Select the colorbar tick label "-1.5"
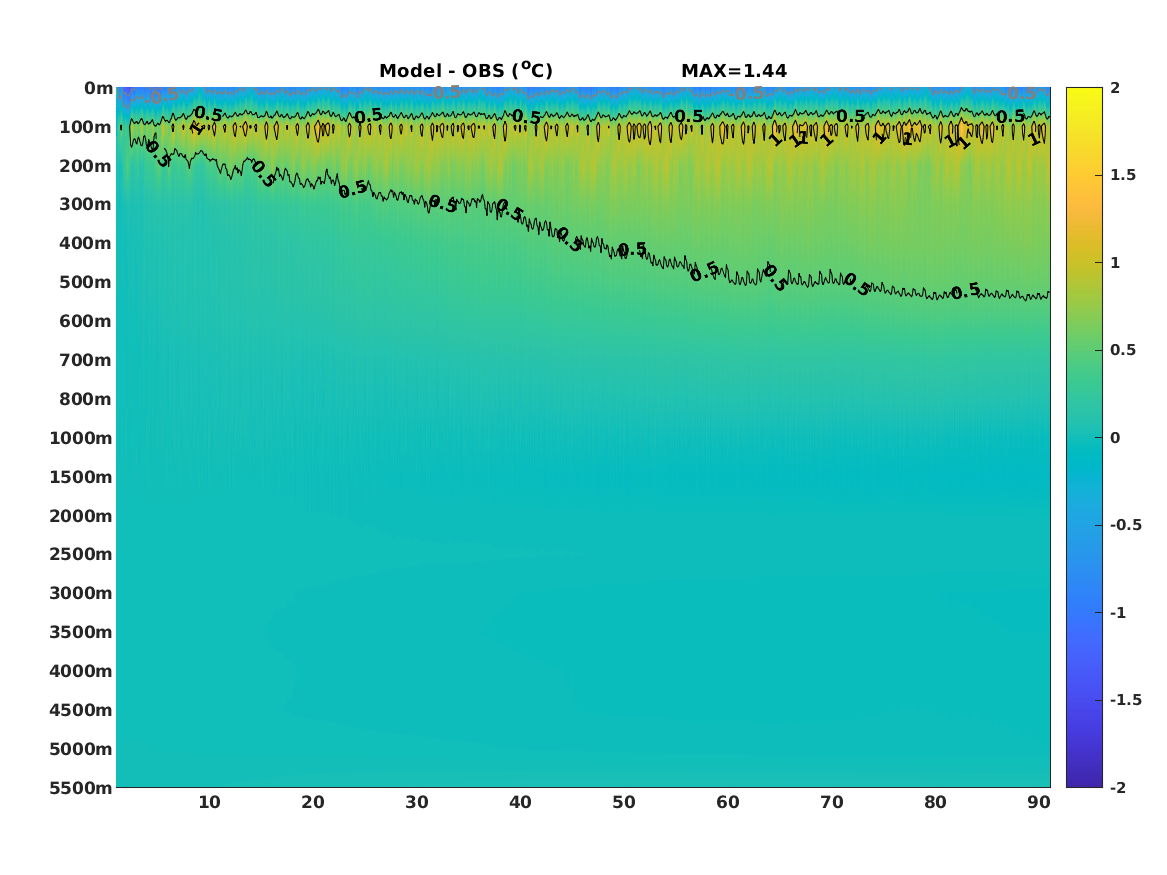Screen dimensions: 1167x875 pyautogui.click(x=1126, y=700)
